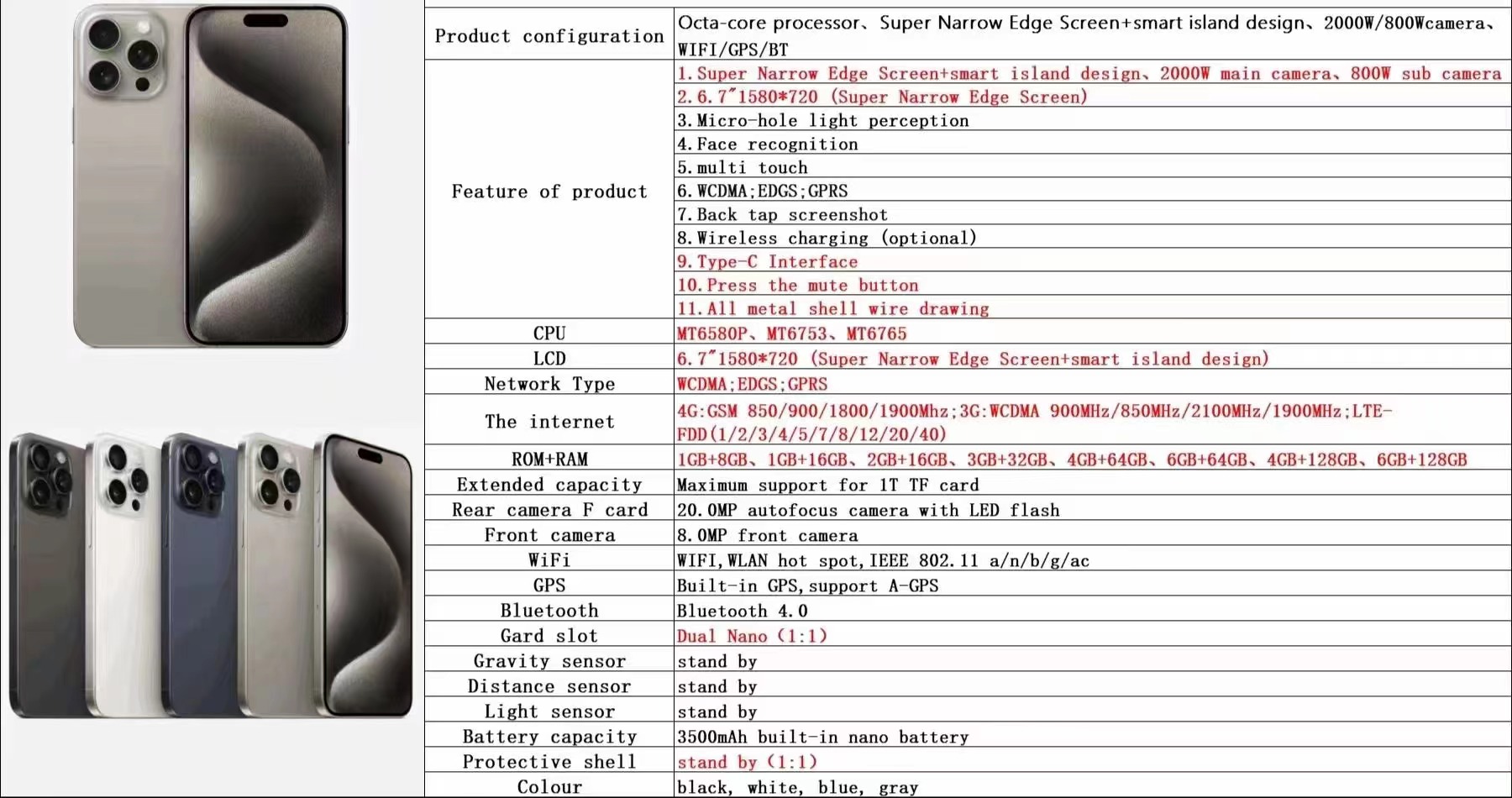Viewport: 1512px width, 798px height.
Task: Click the black phone in the color lineup
Action: point(46,580)
